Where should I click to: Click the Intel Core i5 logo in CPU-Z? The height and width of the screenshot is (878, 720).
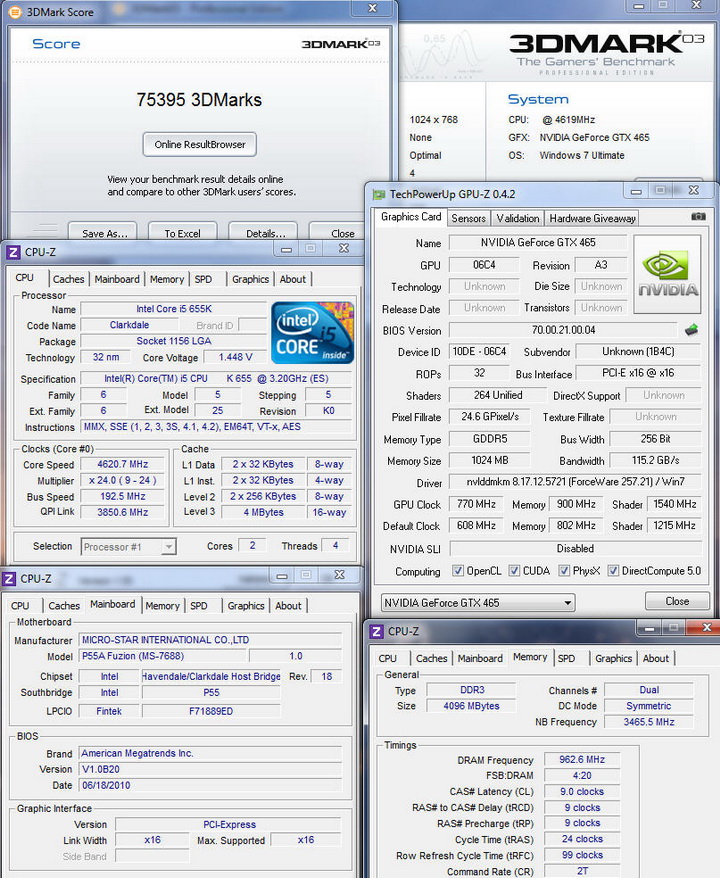312,333
